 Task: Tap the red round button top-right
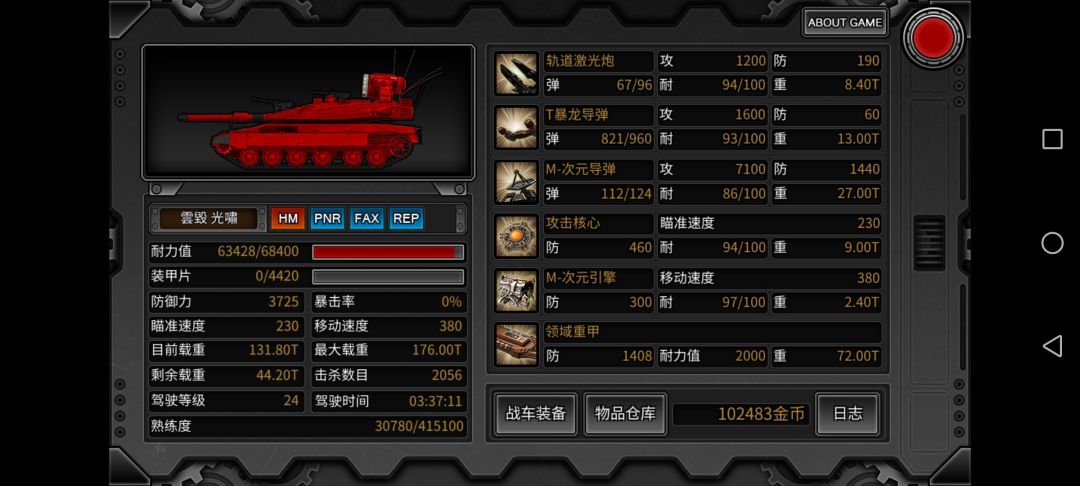933,36
